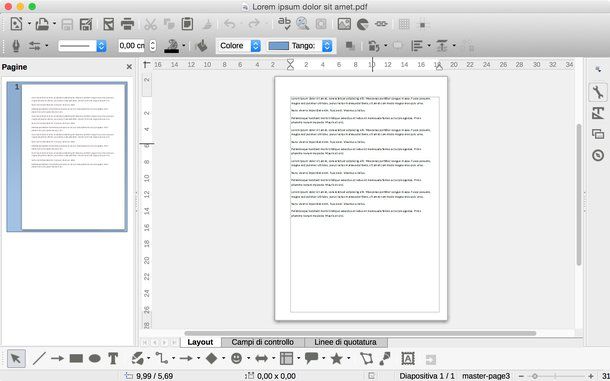Expand the line color palette arrow

pyautogui.click(x=184, y=46)
